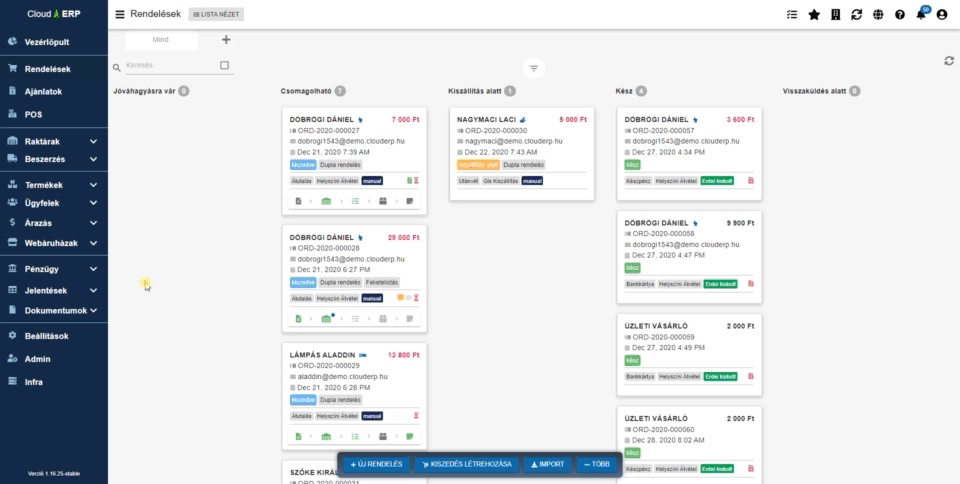Viewport: 960px width, 484px height.
Task: Click the Keresés search field
Action: pyautogui.click(x=168, y=66)
